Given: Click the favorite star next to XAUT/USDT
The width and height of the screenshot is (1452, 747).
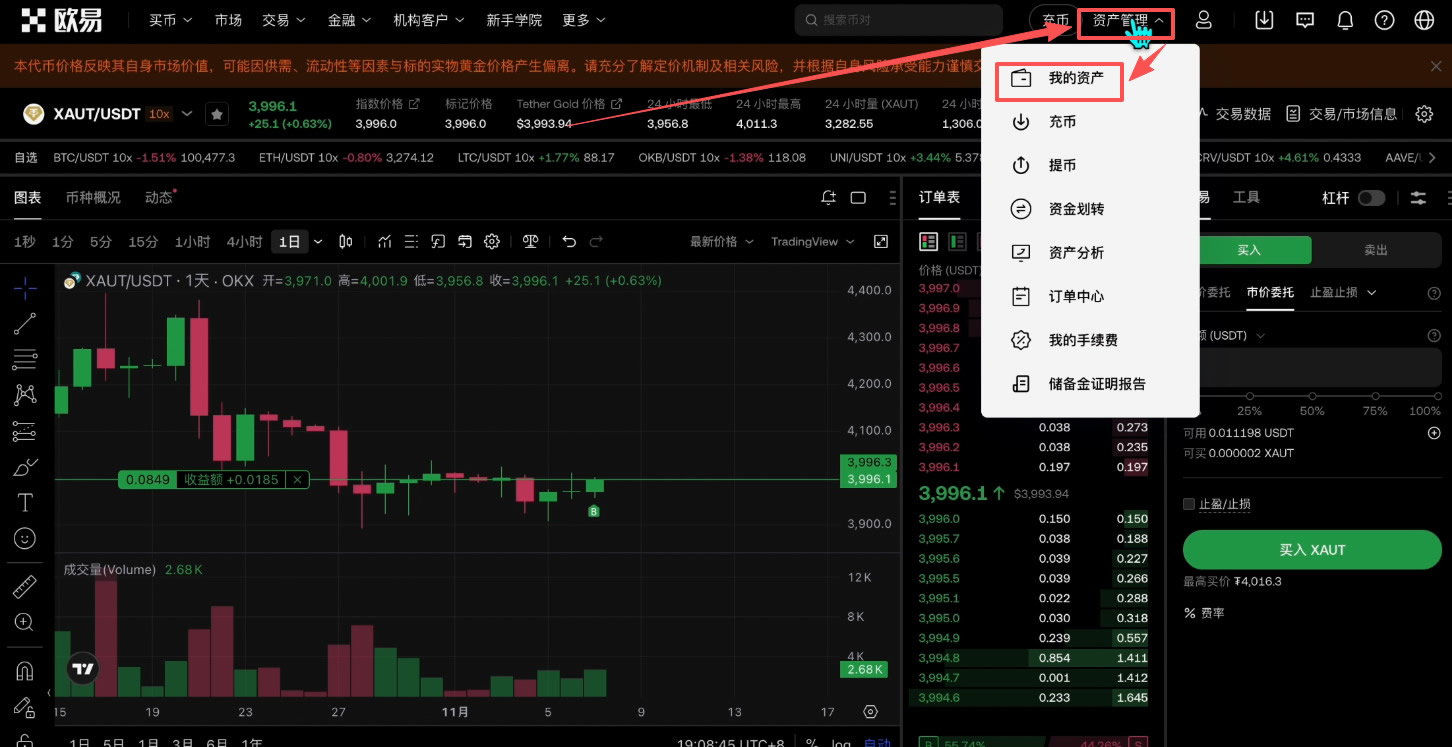Looking at the screenshot, I should (x=217, y=113).
